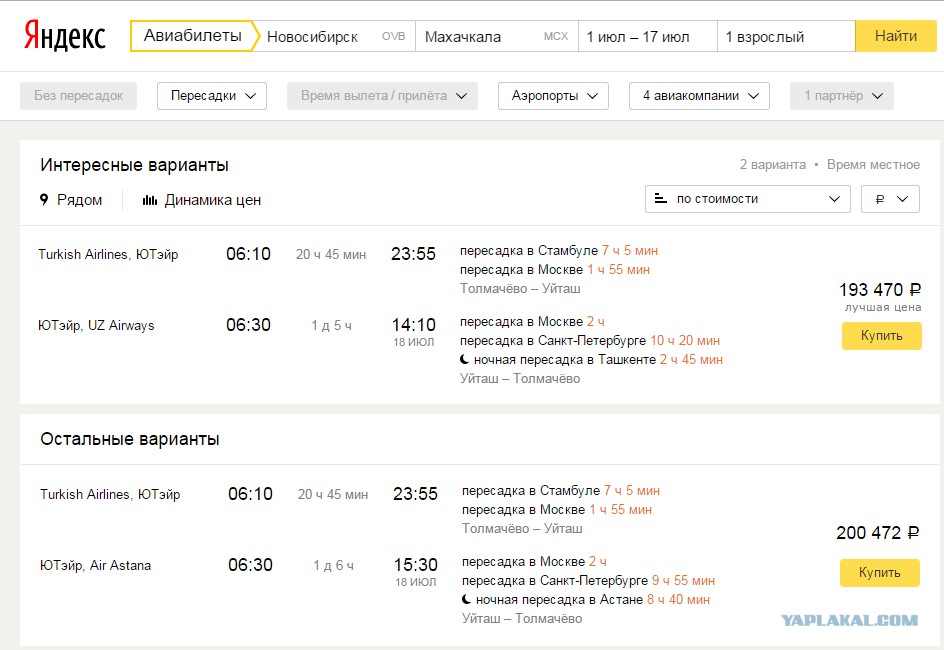Click the location pin icon next to Рядом

tap(44, 200)
